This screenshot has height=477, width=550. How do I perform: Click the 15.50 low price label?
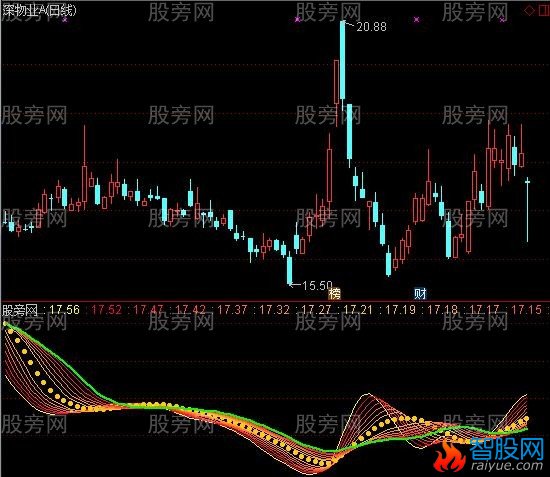tap(317, 285)
